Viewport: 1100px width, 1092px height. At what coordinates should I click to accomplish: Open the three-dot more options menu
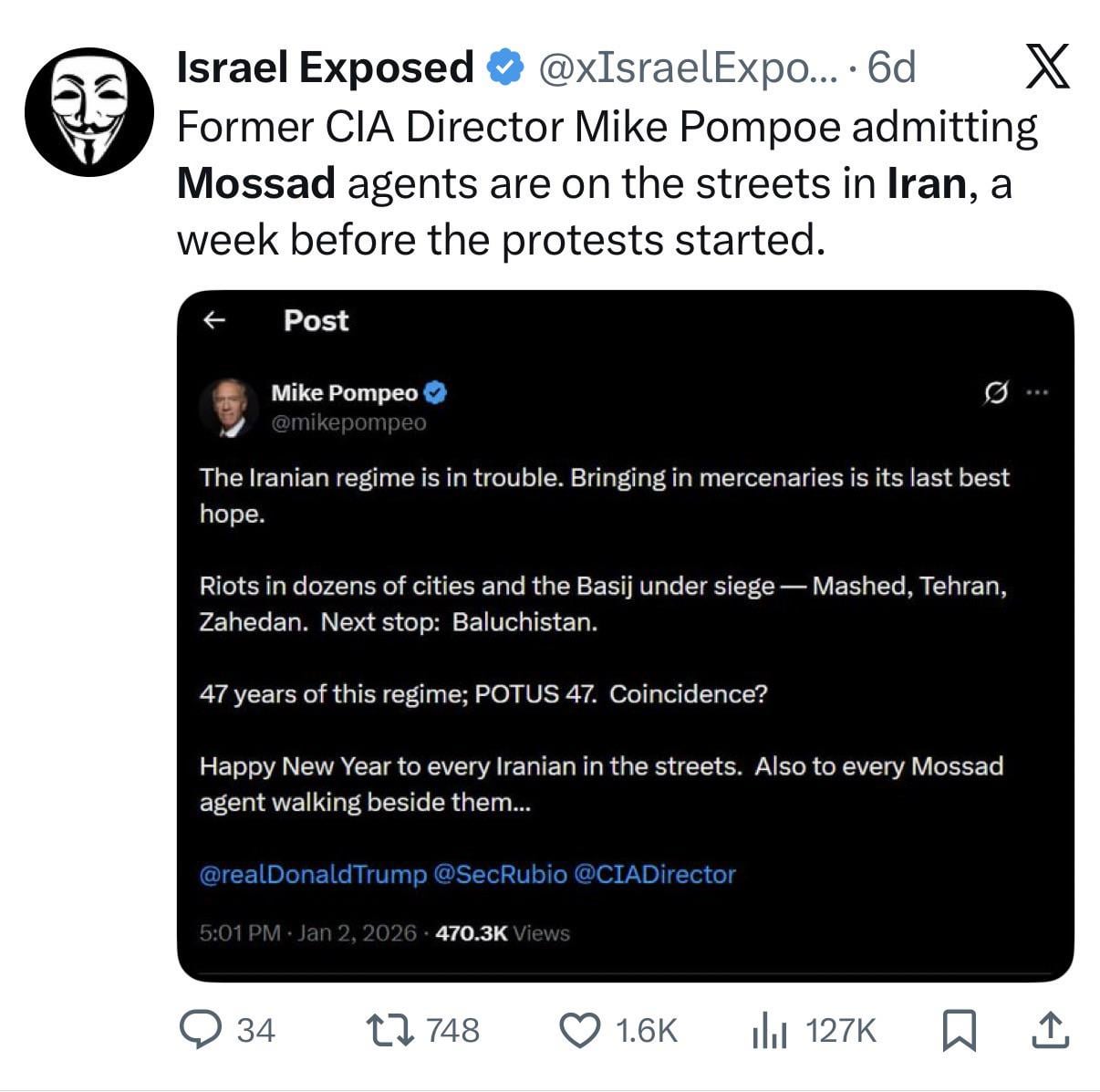click(x=1037, y=393)
